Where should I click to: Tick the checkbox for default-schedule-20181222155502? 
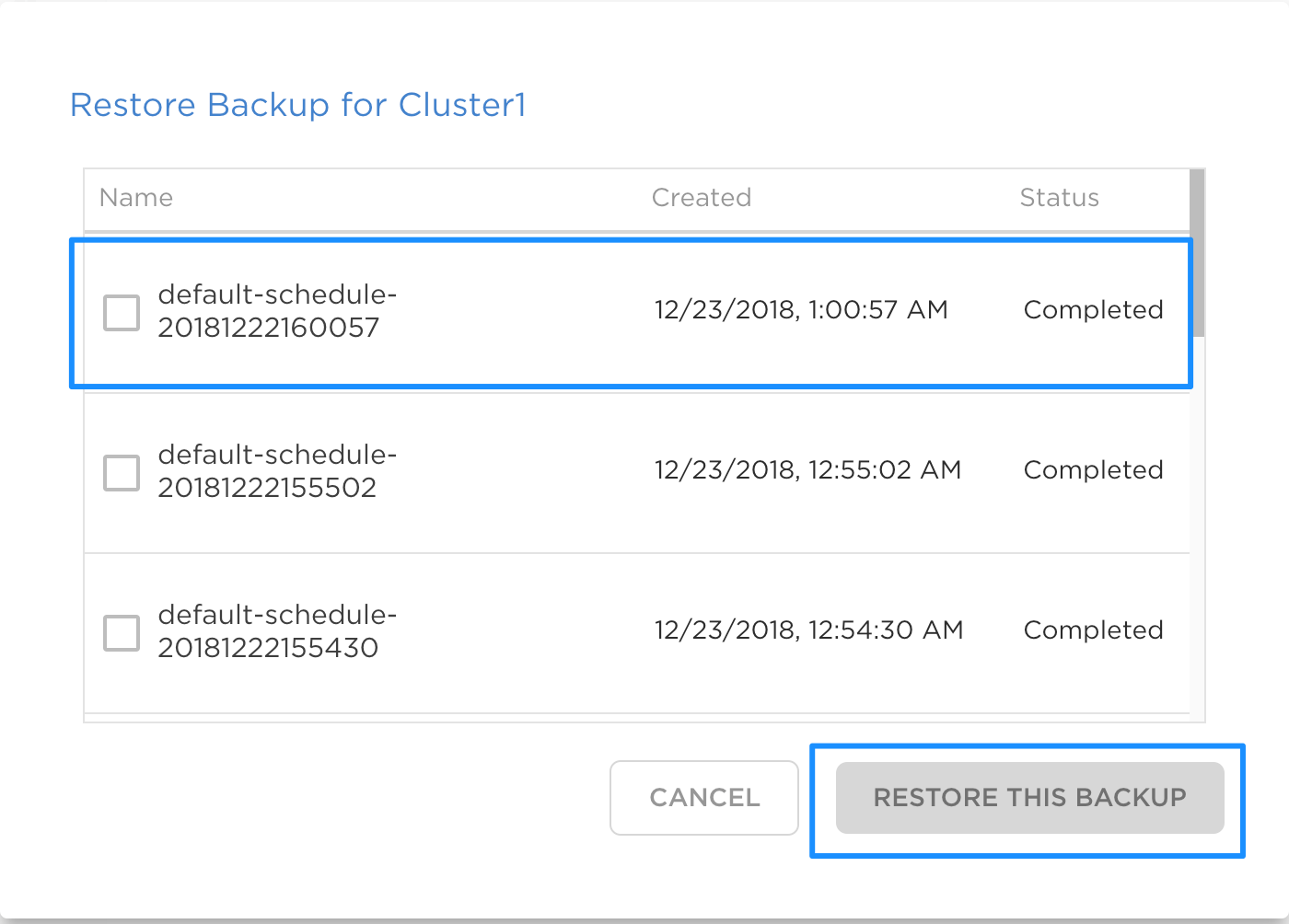[x=122, y=473]
